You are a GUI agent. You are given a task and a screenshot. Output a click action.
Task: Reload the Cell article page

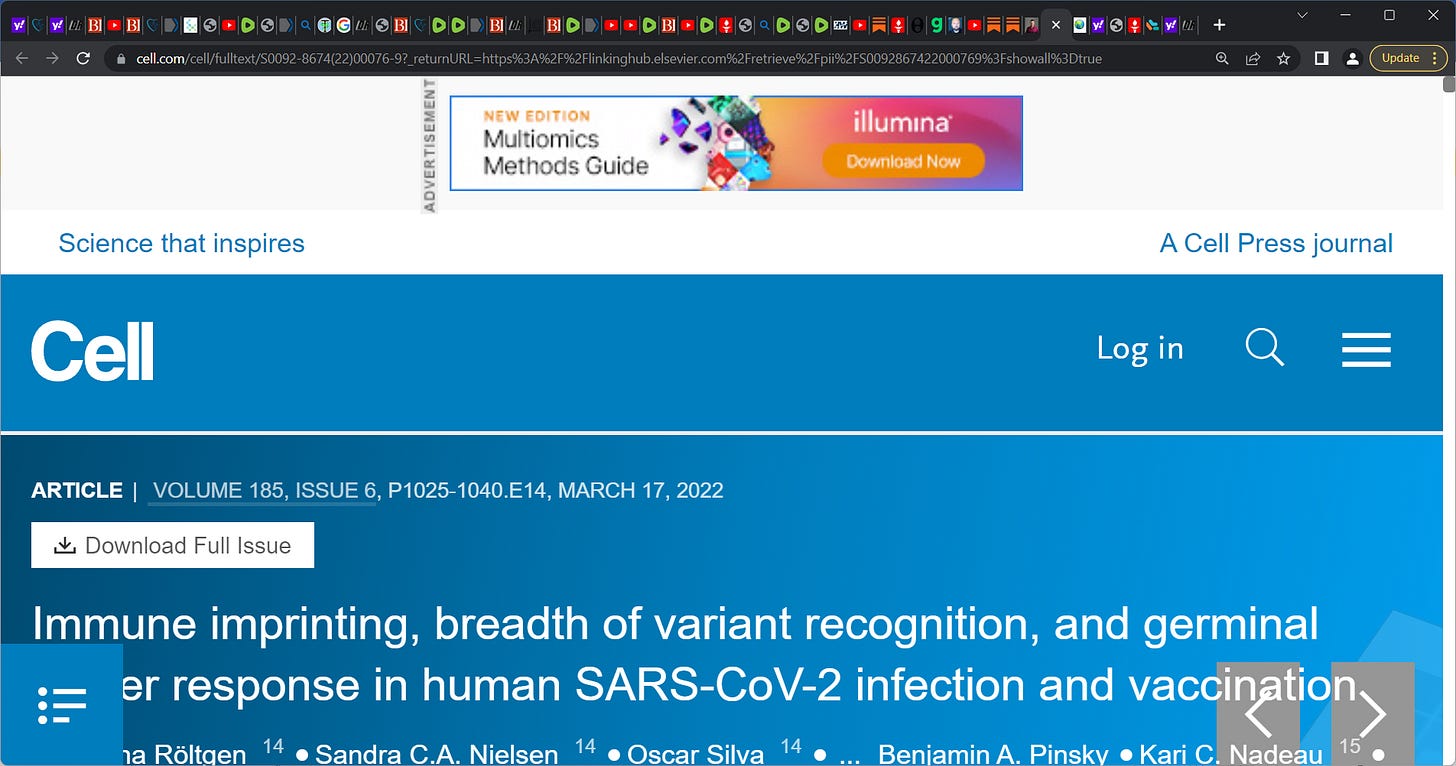tap(85, 58)
